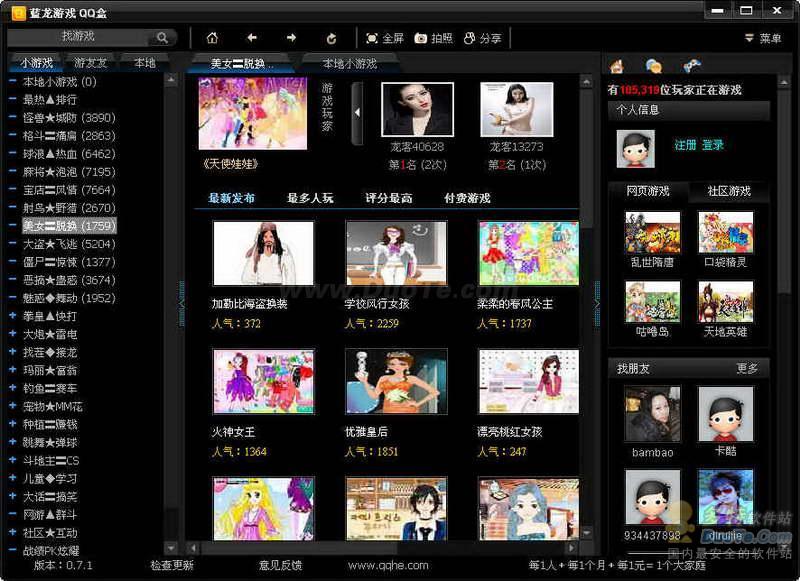The width and height of the screenshot is (800, 581).
Task: Click the gamepad icon in right panel
Action: point(691,65)
